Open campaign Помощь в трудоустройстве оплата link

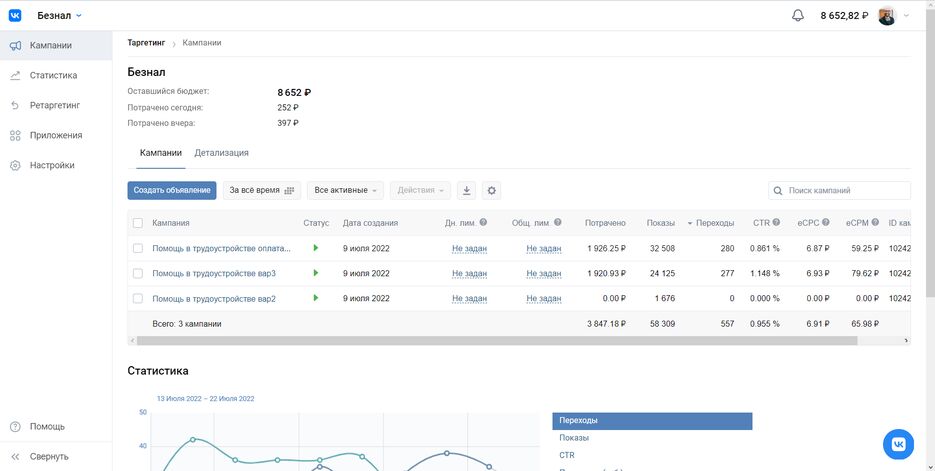[x=221, y=248]
